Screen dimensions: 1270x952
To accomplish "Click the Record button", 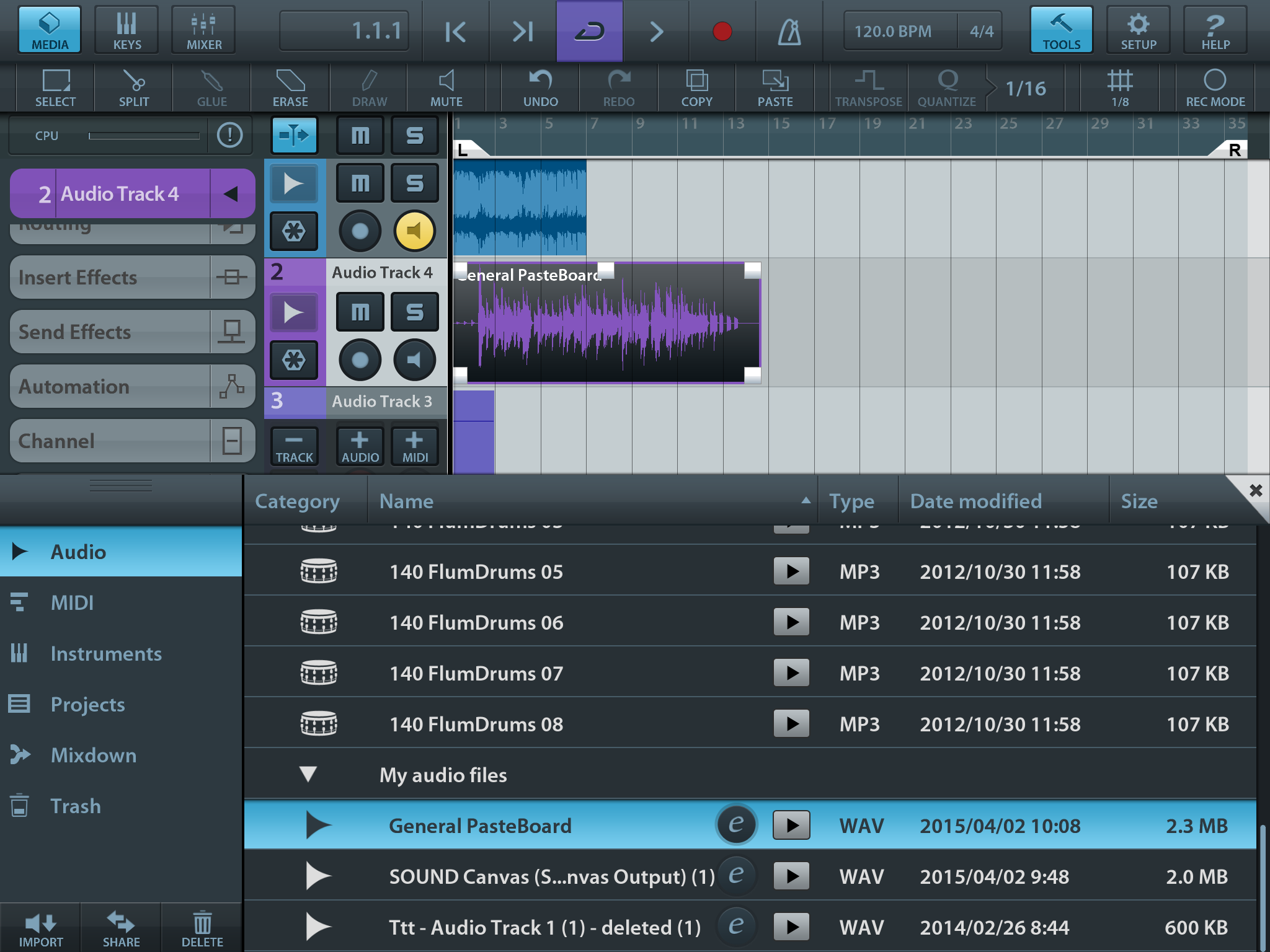I will pos(722,31).
